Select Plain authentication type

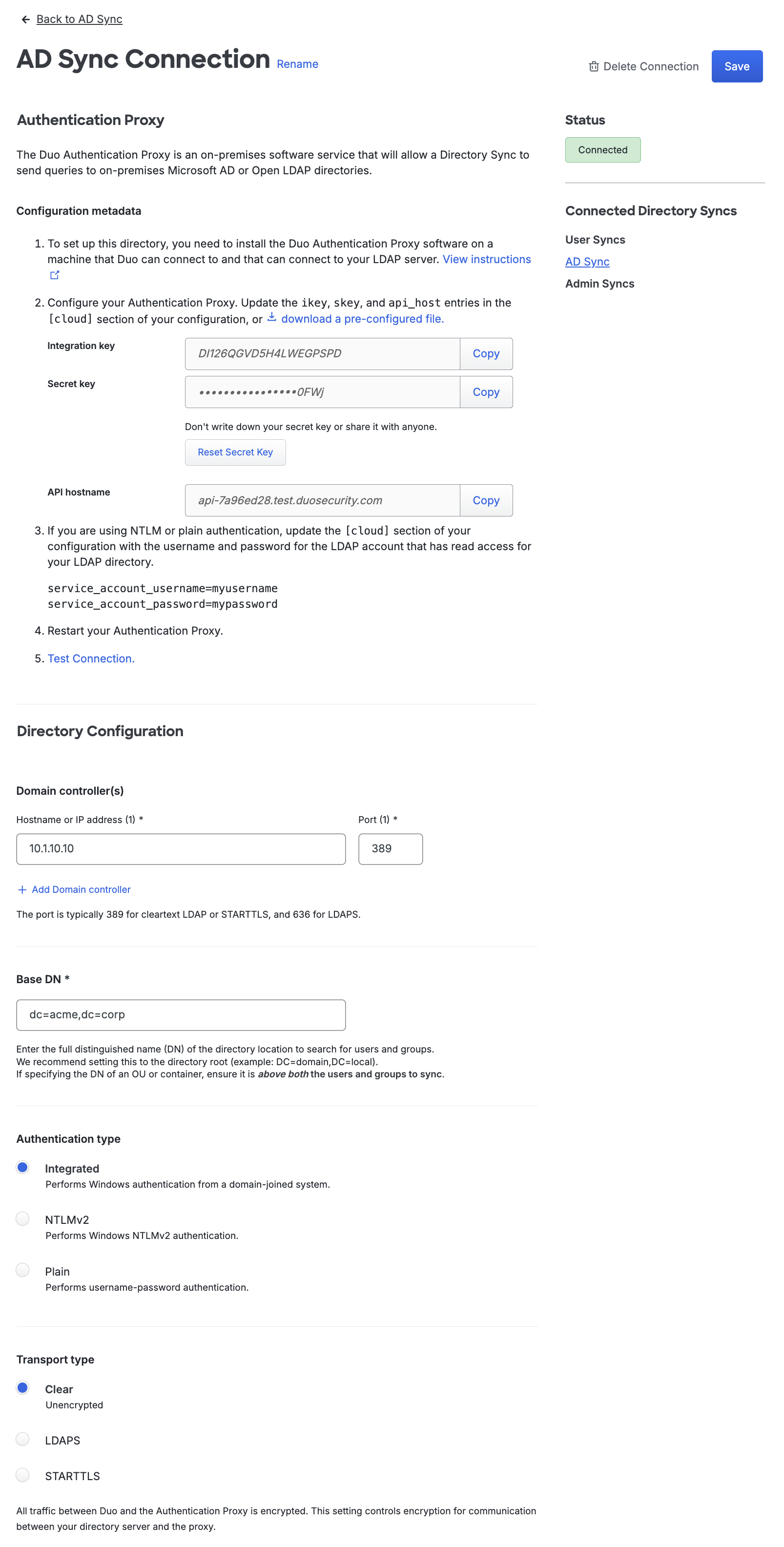(23, 1270)
